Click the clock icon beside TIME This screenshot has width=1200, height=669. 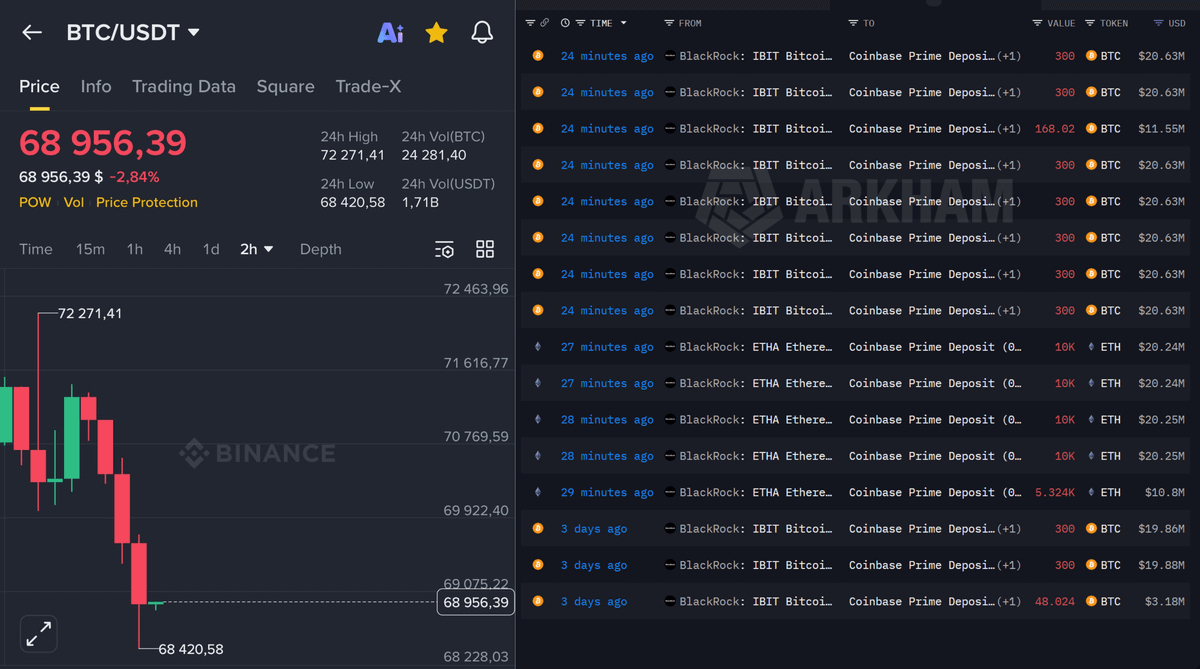566,23
